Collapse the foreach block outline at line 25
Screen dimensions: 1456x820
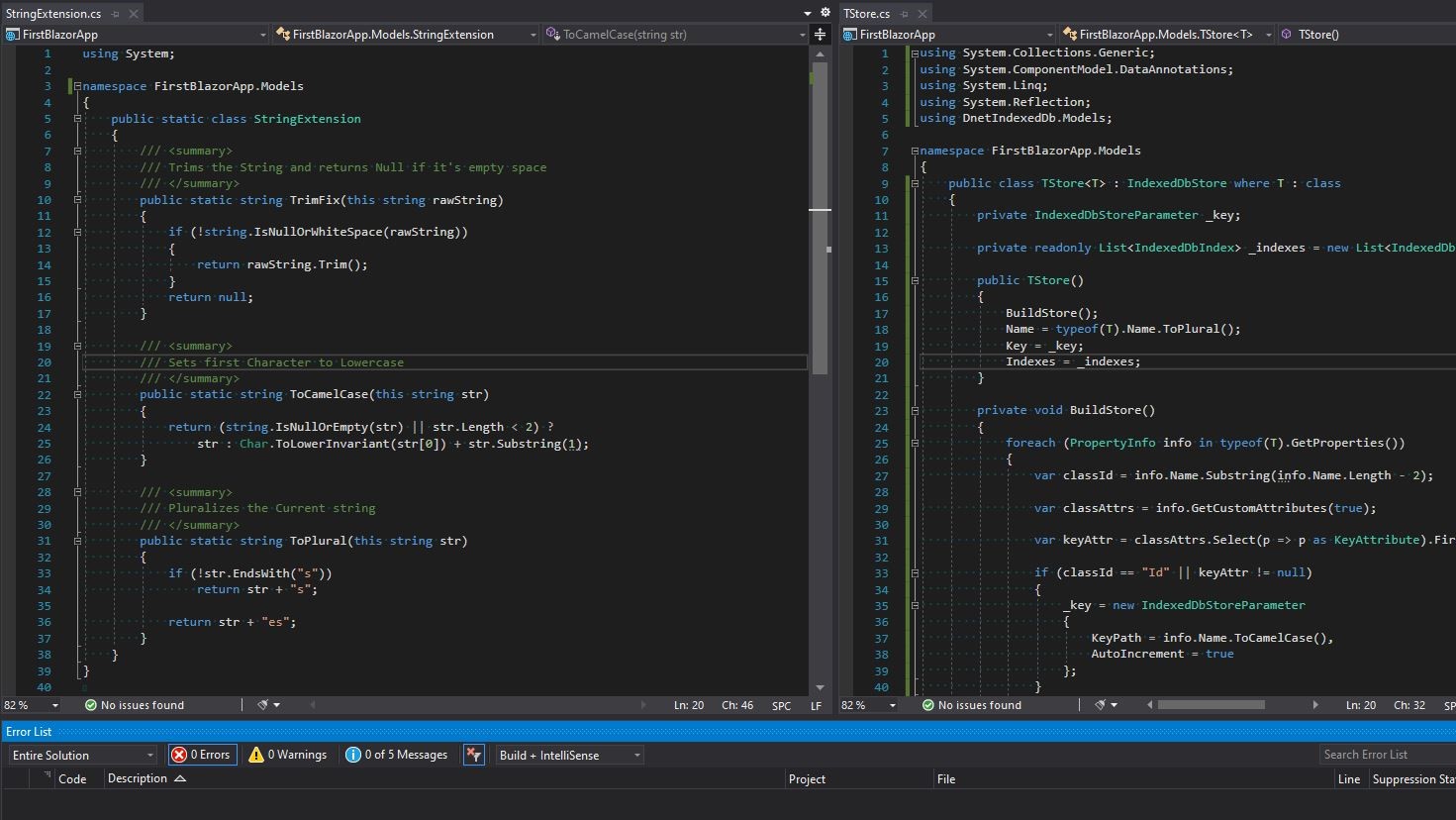coord(915,443)
